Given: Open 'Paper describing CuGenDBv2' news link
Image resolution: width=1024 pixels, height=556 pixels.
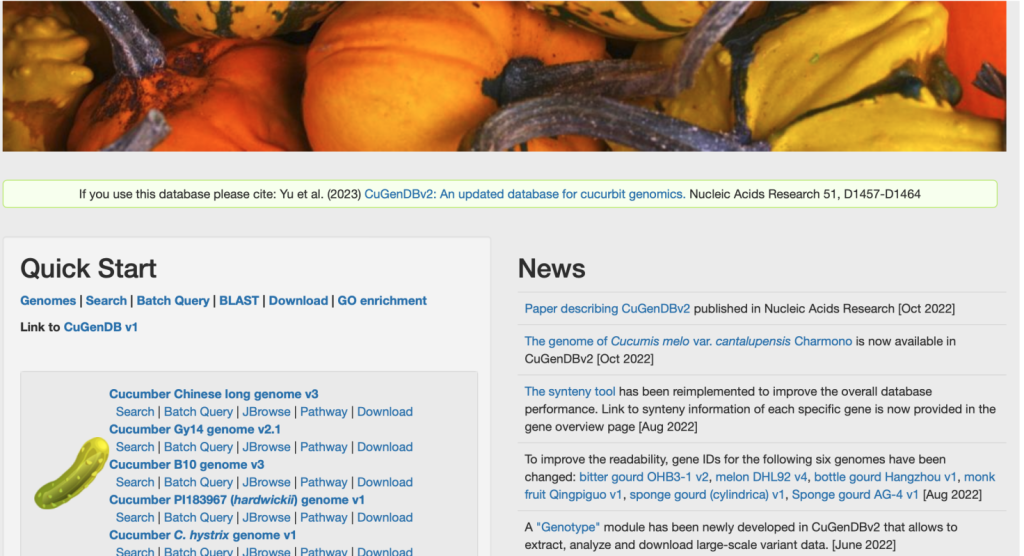Looking at the screenshot, I should point(607,308).
